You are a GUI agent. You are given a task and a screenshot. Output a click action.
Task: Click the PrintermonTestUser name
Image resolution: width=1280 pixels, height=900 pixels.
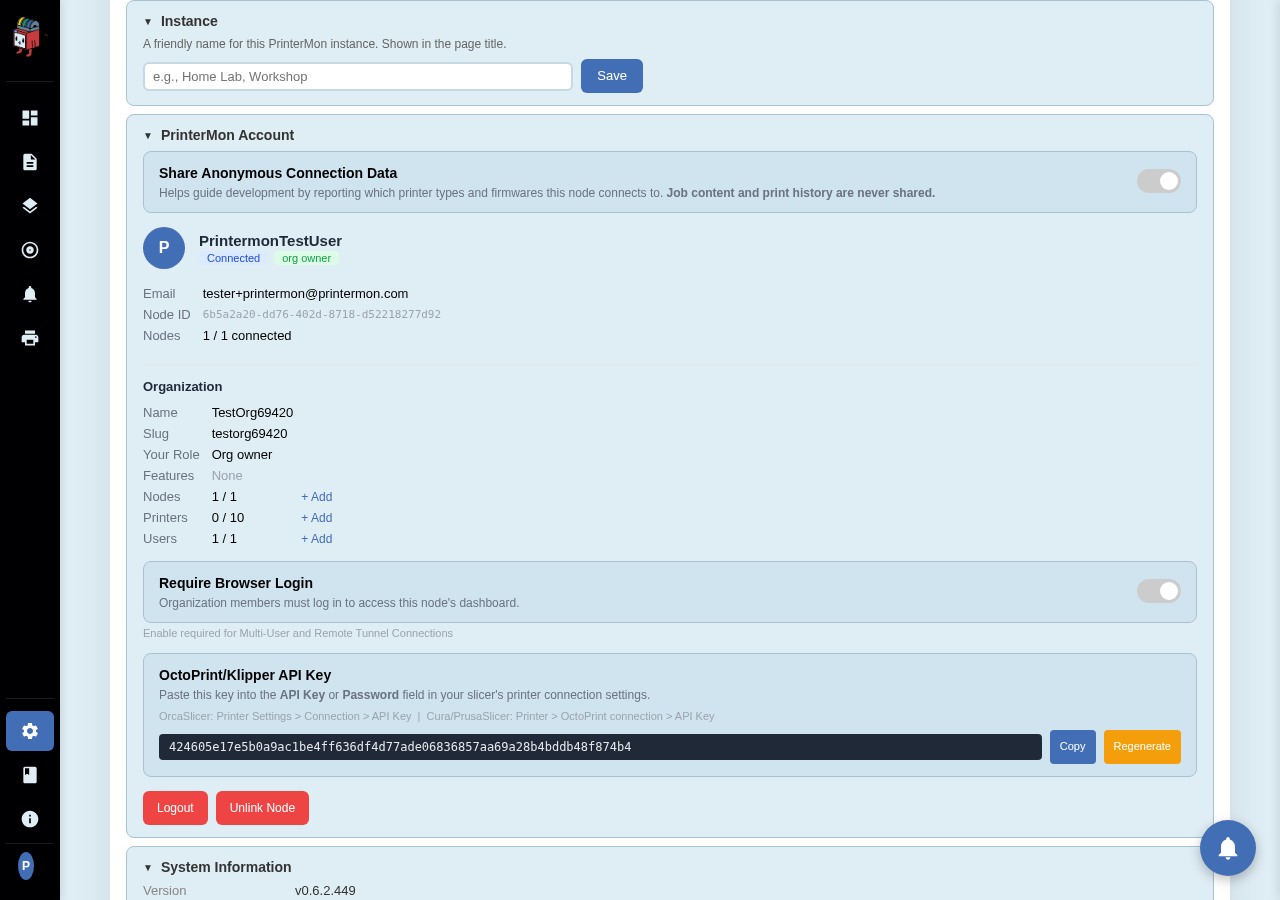coord(270,240)
